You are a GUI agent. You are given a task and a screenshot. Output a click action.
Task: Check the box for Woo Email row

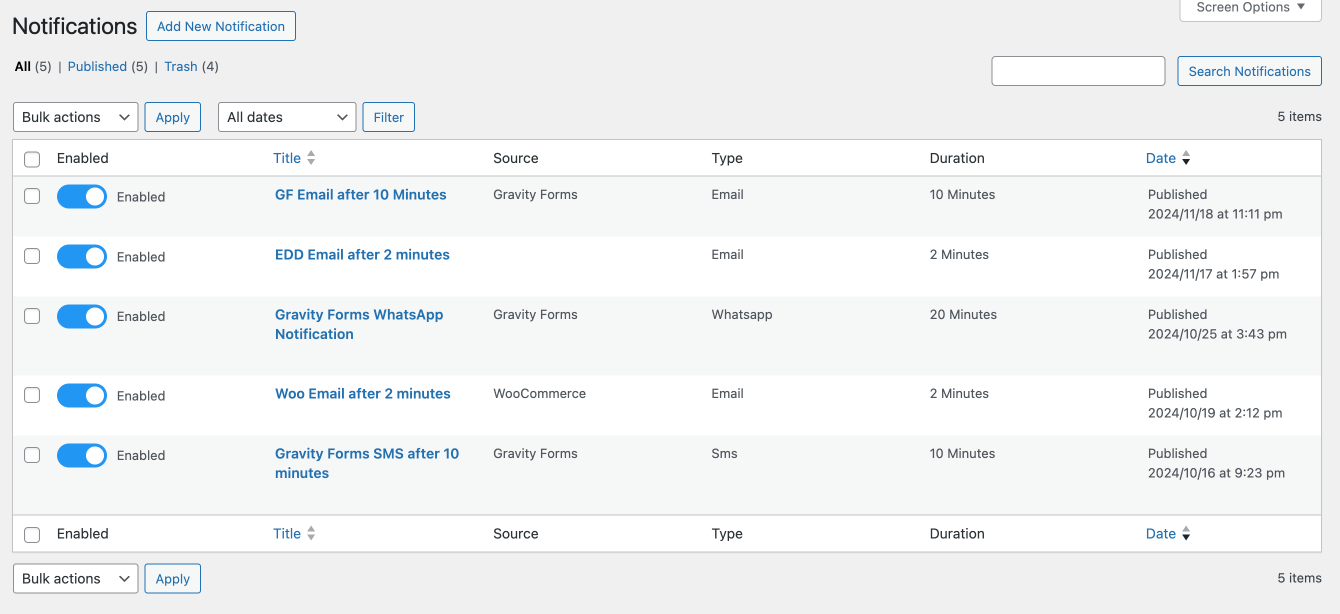[x=32, y=395]
